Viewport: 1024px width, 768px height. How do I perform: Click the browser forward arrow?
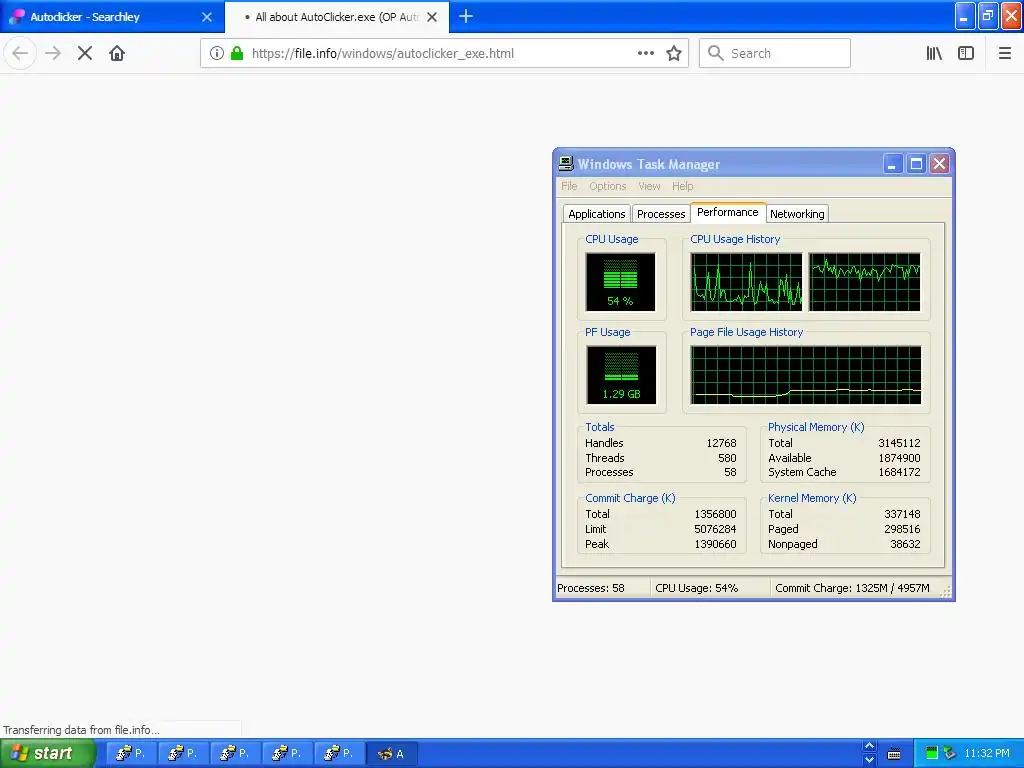53,54
